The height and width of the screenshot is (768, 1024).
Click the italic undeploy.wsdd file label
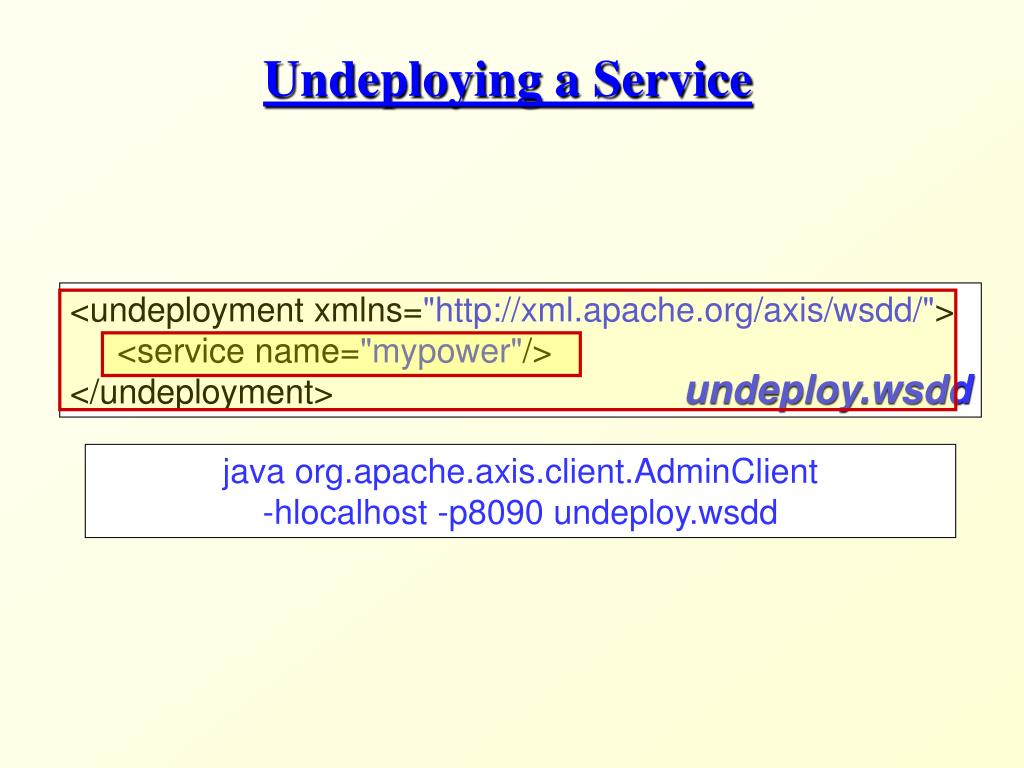(829, 391)
